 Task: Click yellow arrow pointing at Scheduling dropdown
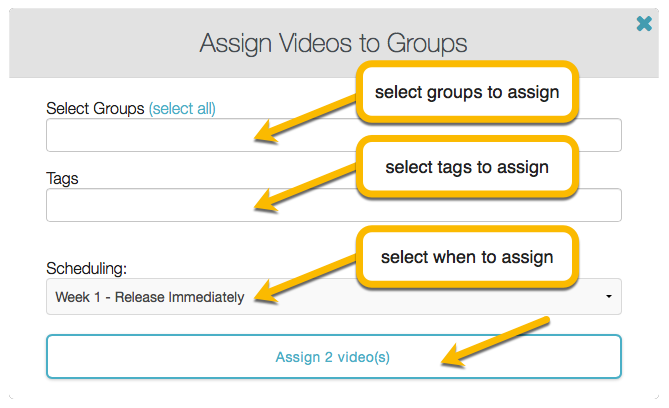point(305,279)
